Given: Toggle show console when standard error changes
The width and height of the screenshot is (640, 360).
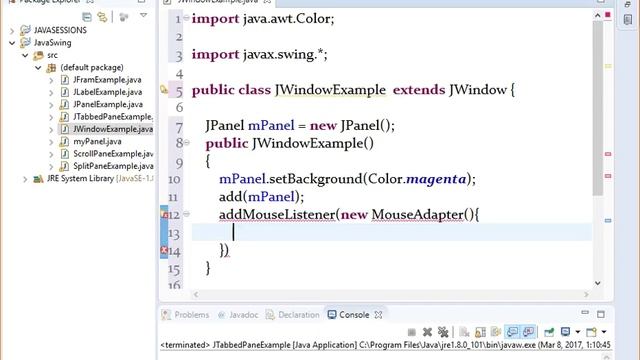Looking at the screenshot, I should 528,332.
